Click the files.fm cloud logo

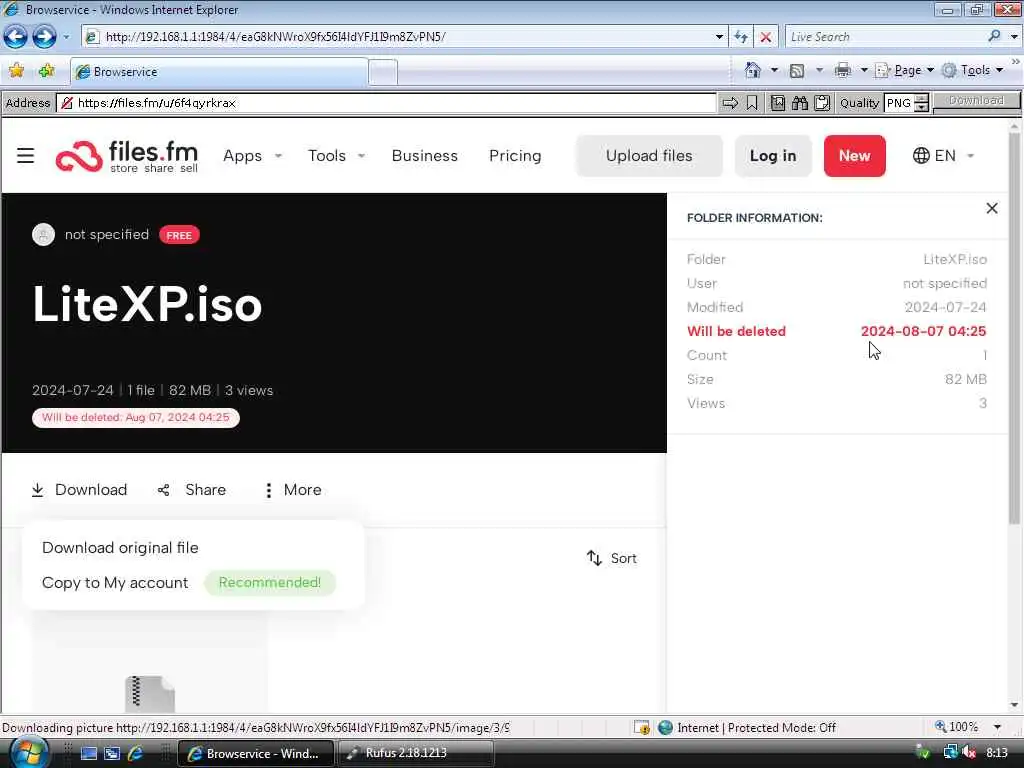click(x=79, y=156)
